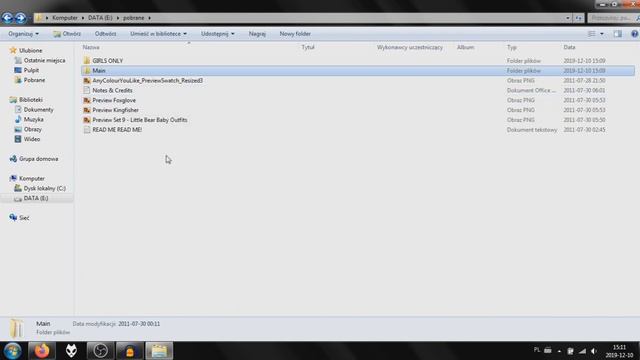The height and width of the screenshot is (360, 640).
Task: Open the orange-icon app in the taskbar
Action: click(x=130, y=351)
